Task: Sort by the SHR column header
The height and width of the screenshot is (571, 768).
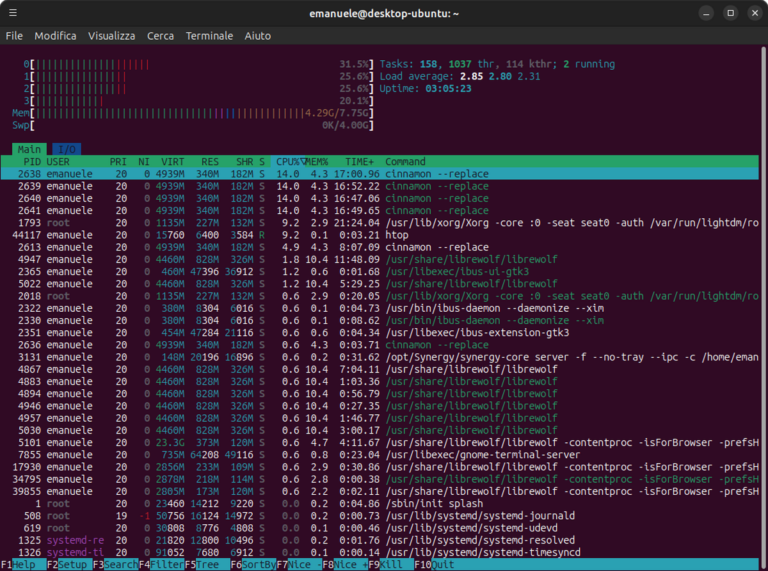Action: pos(244,162)
